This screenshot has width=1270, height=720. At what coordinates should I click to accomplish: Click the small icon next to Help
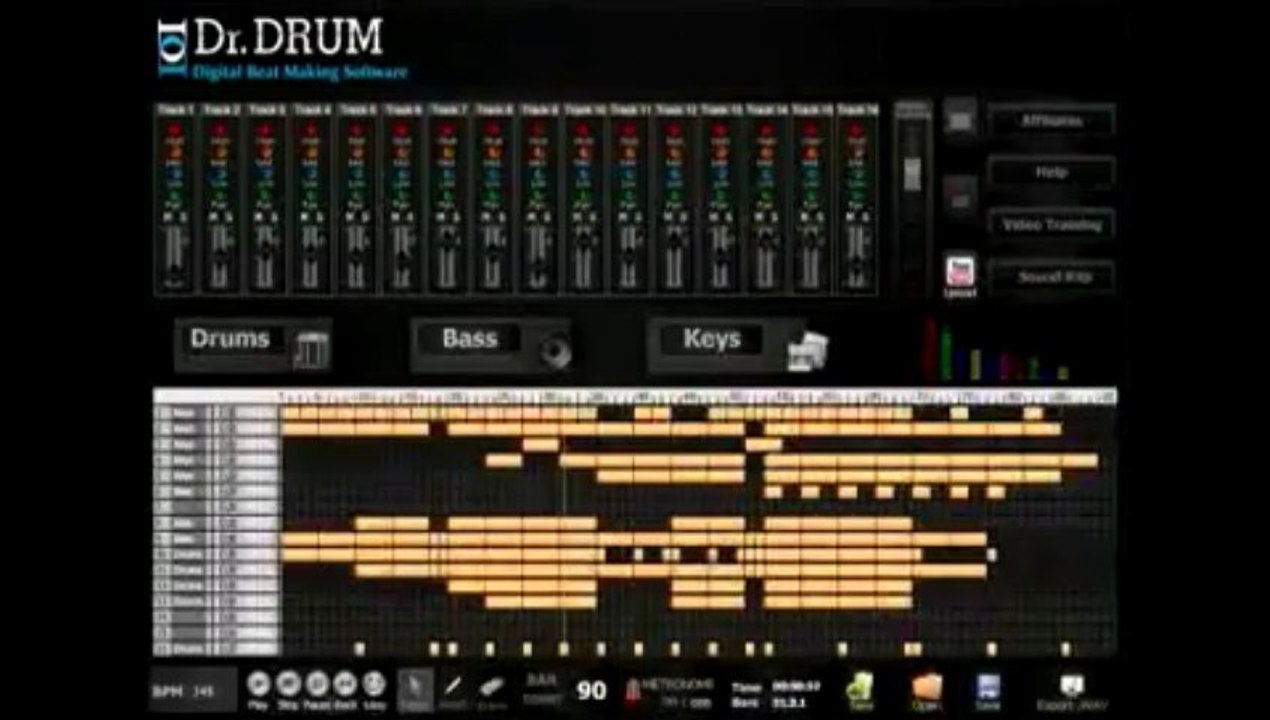[x=960, y=199]
